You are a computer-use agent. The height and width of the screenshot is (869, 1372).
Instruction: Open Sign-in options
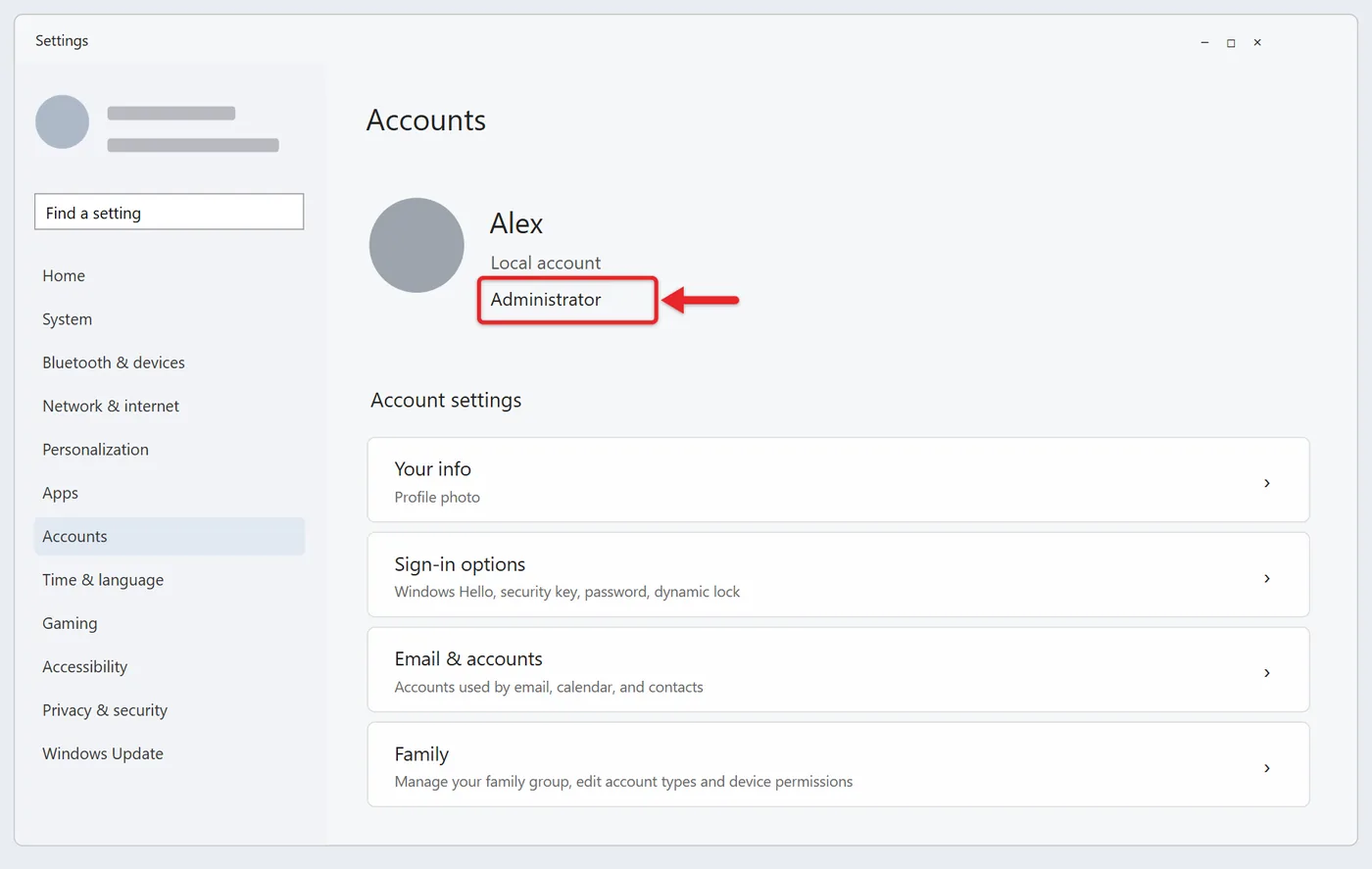[838, 575]
